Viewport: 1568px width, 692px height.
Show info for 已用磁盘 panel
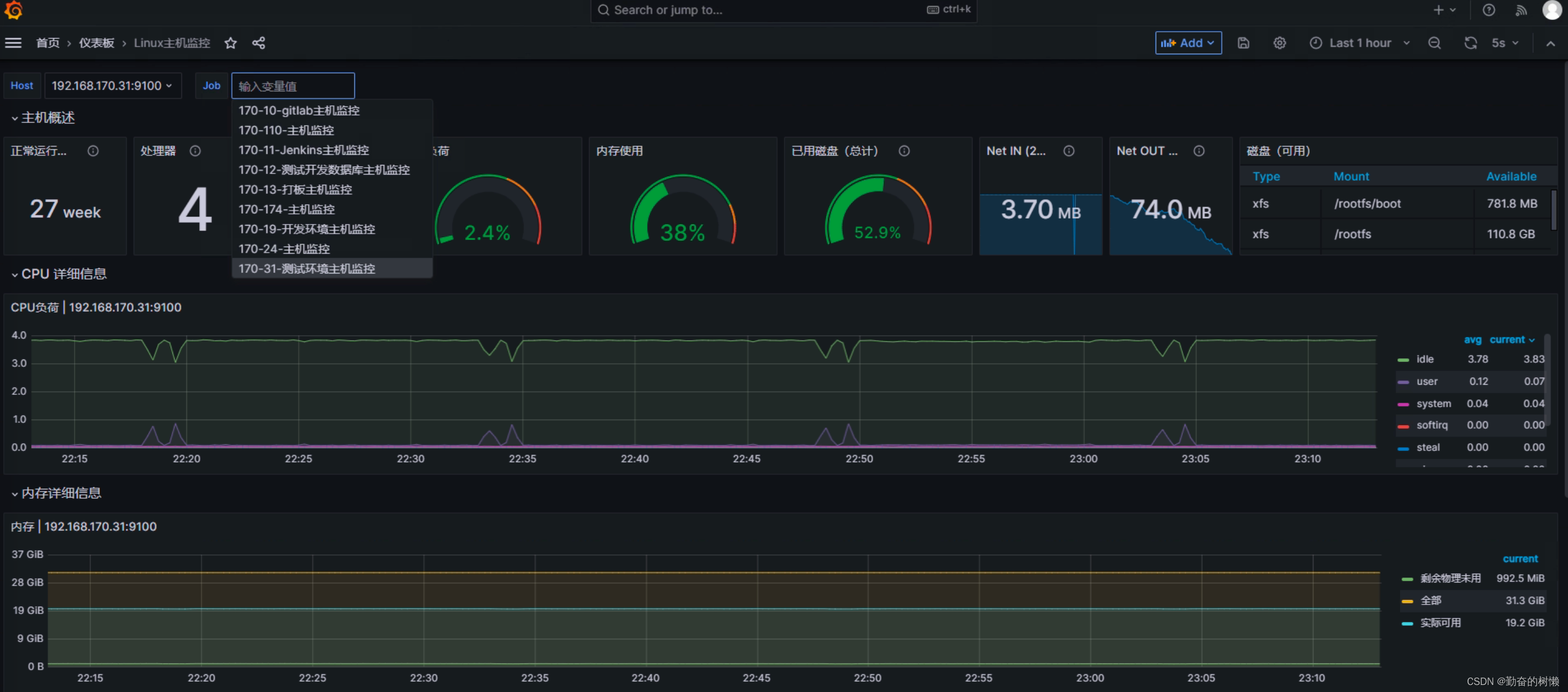point(904,150)
